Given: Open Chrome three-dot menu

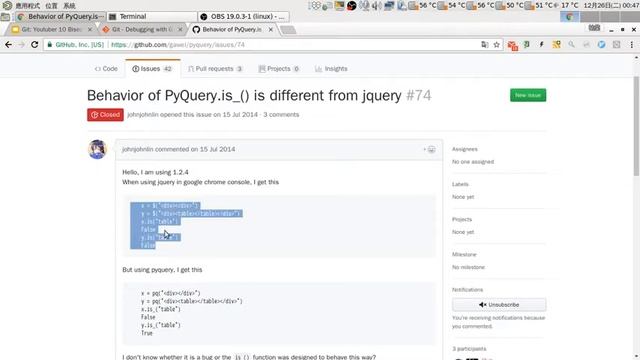Looking at the screenshot, I should click(631, 44).
